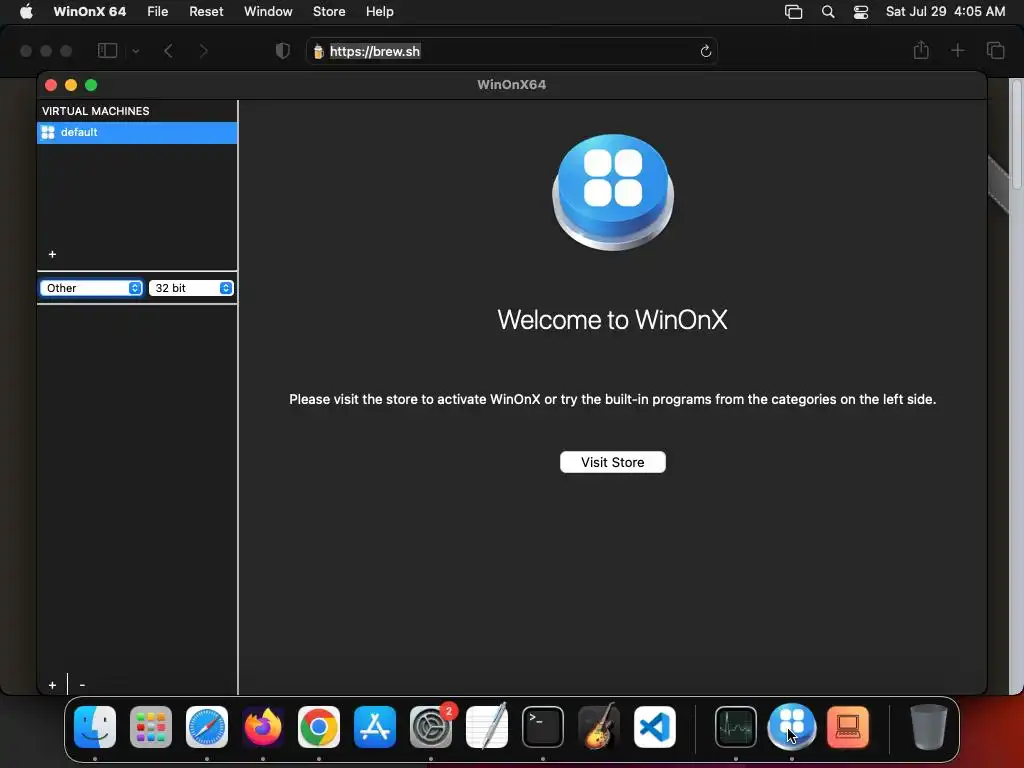Open the Window menu
The image size is (1024, 768).
[268, 12]
